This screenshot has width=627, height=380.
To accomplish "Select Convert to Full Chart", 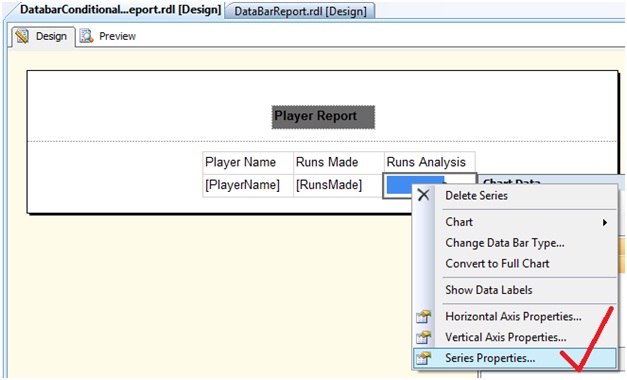I will point(515,264).
